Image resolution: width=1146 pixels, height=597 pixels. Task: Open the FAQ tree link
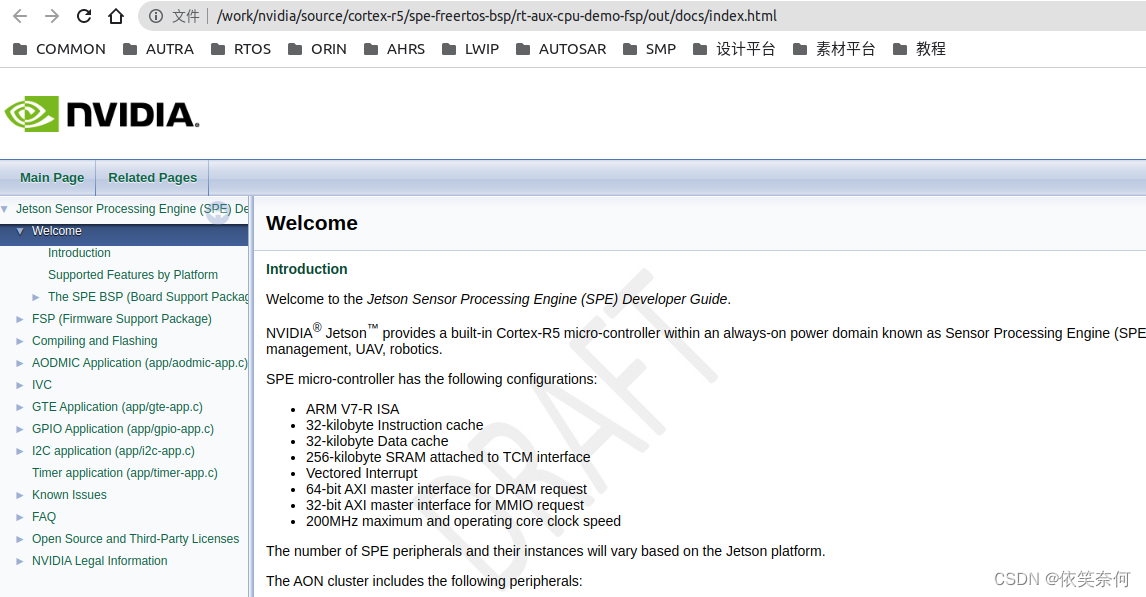pos(44,517)
